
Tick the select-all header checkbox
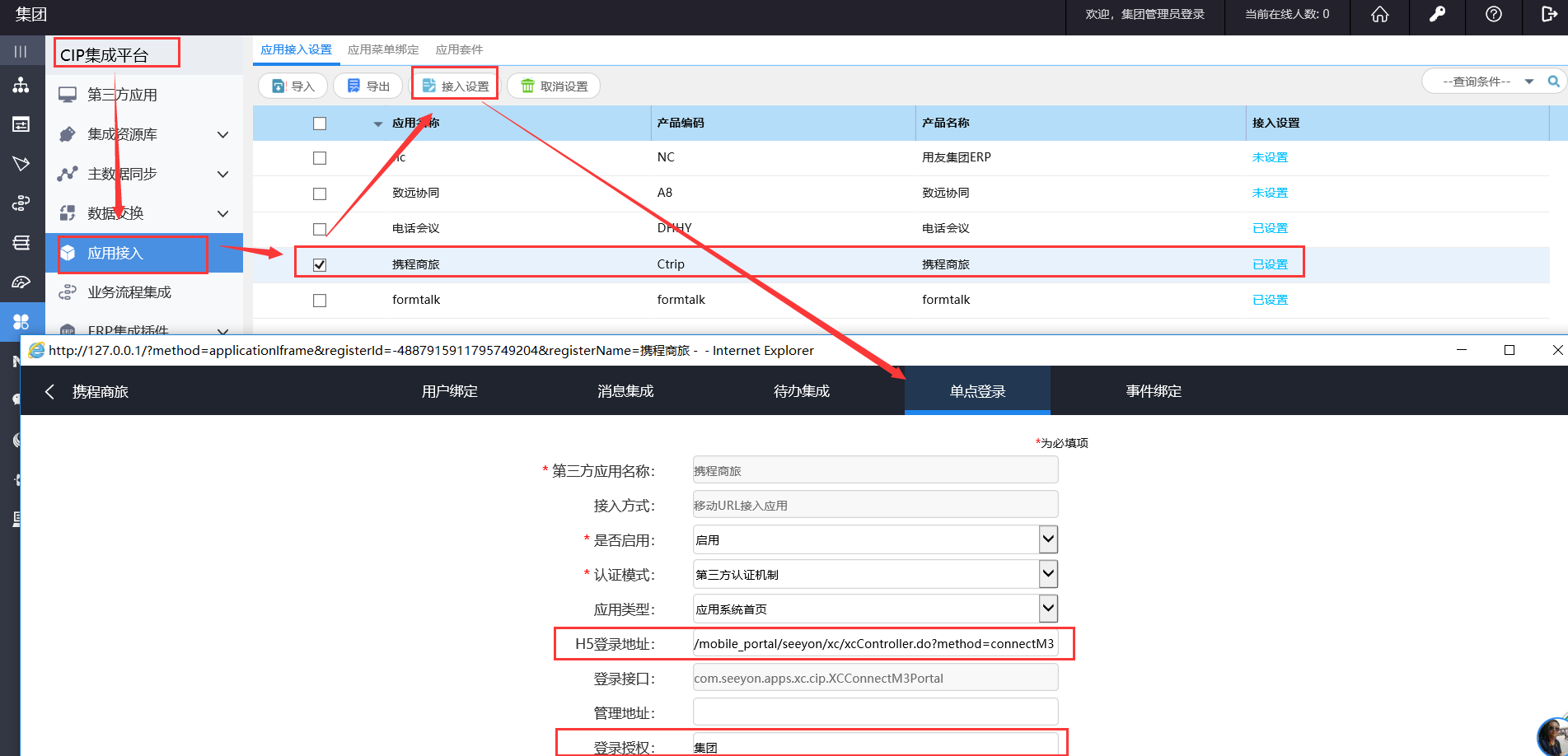[x=320, y=124]
